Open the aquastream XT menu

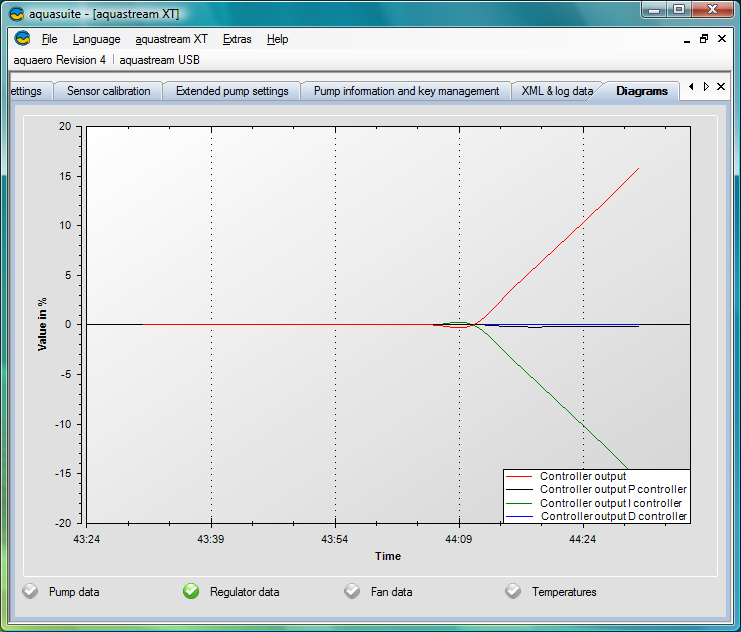click(171, 39)
